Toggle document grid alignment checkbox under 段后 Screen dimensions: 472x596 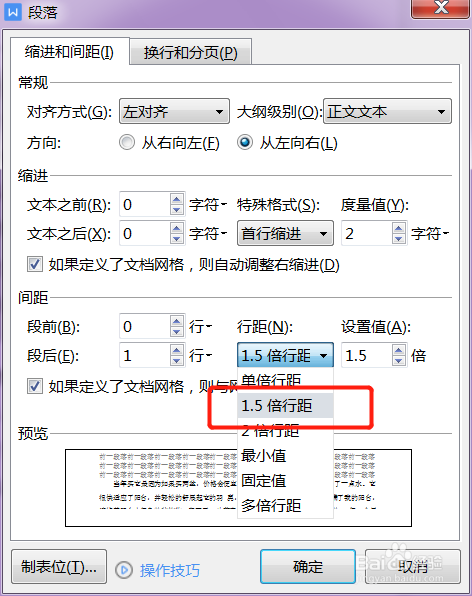point(35,386)
